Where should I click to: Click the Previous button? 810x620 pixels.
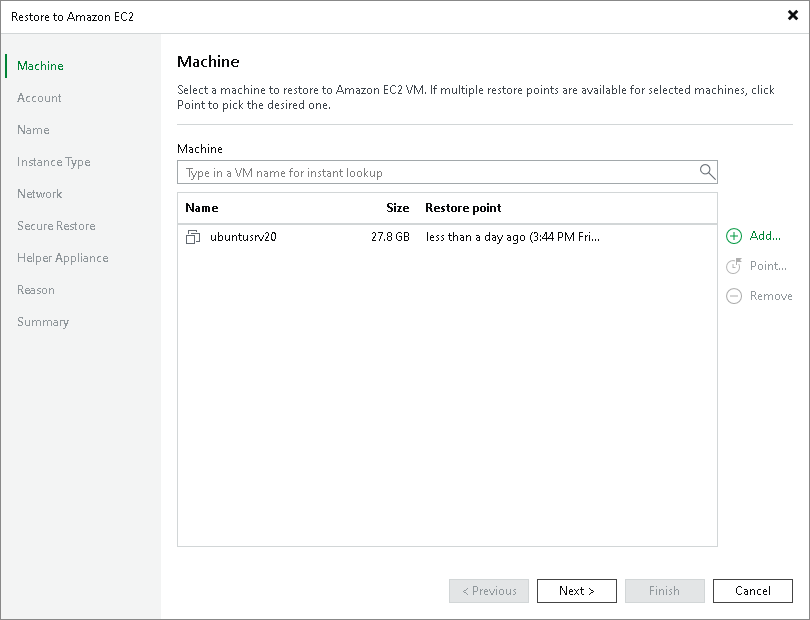489,591
